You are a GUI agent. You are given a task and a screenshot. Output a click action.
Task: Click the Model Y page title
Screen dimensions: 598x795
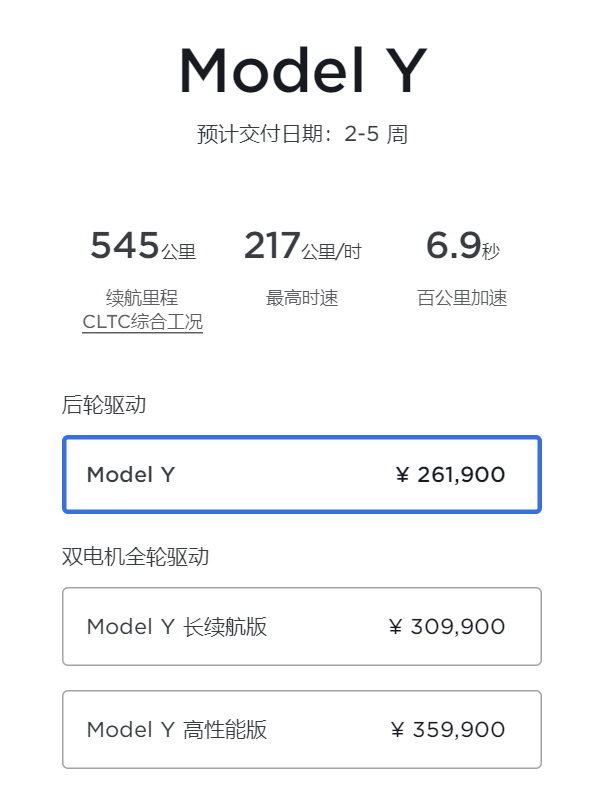[x=303, y=70]
